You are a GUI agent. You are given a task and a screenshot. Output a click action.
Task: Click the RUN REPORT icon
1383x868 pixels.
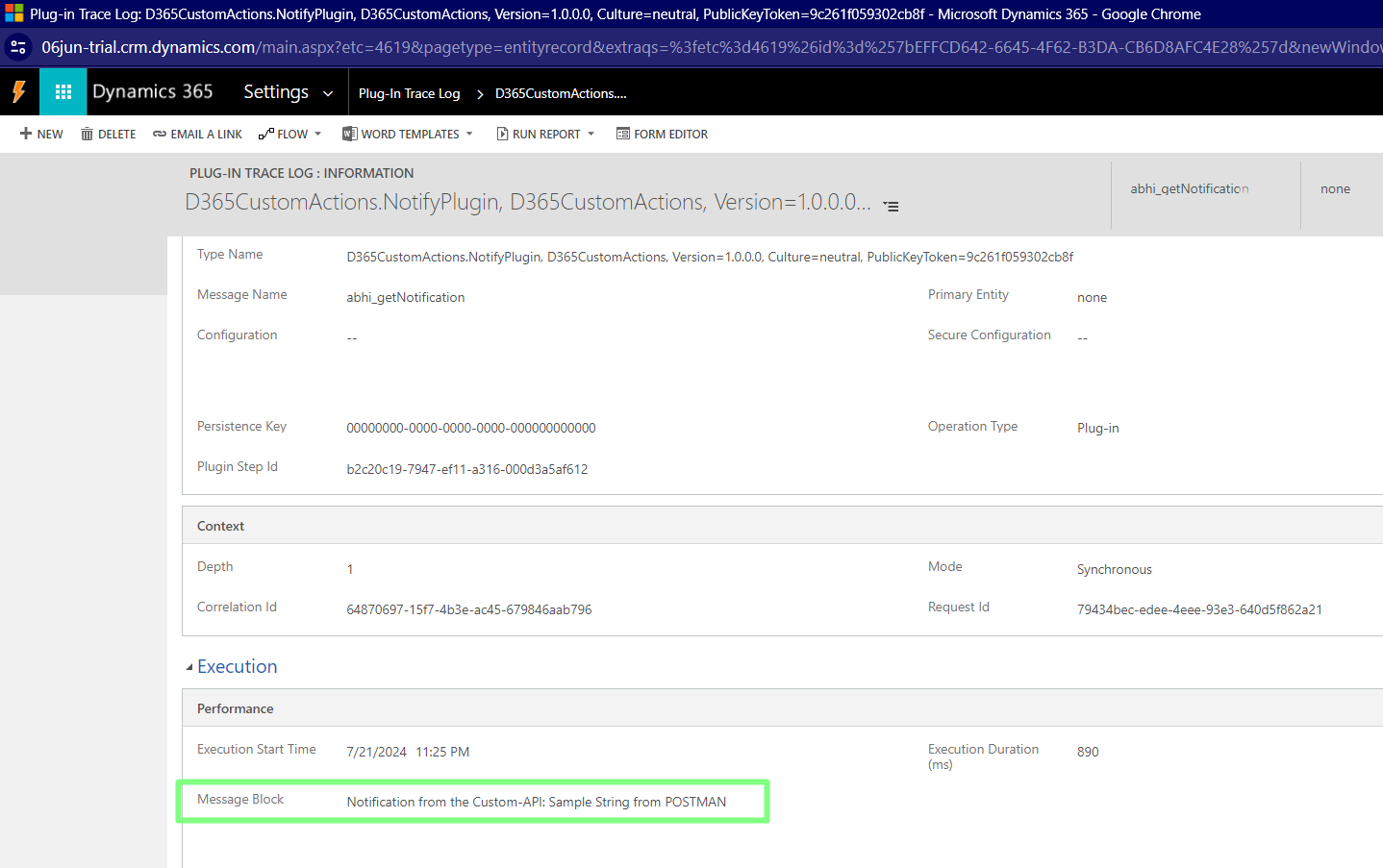(x=502, y=134)
